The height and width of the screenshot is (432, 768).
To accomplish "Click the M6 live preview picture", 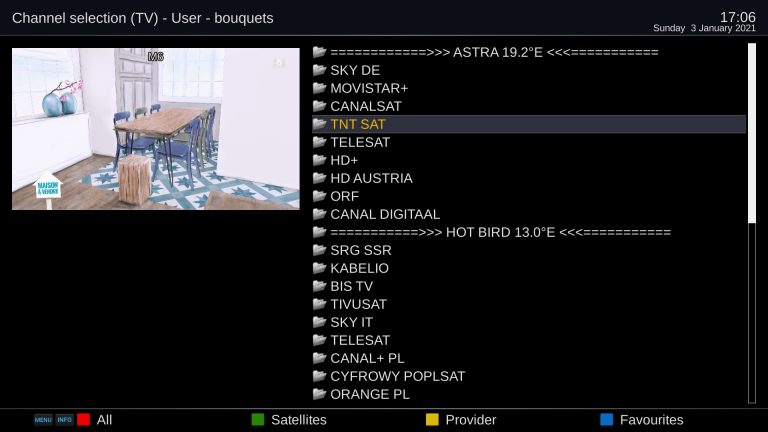I will [156, 129].
